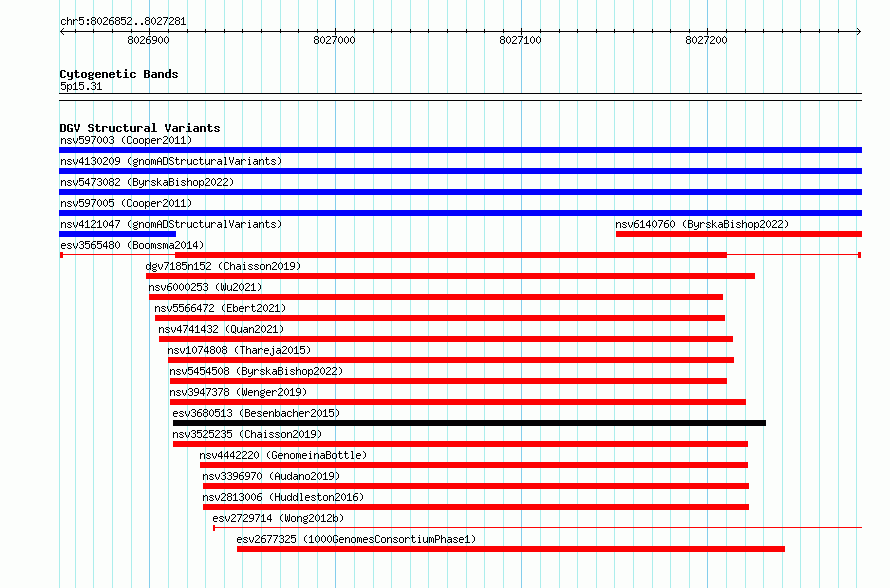
Task: Click the red bar under nsv2813006
Action: point(476,507)
